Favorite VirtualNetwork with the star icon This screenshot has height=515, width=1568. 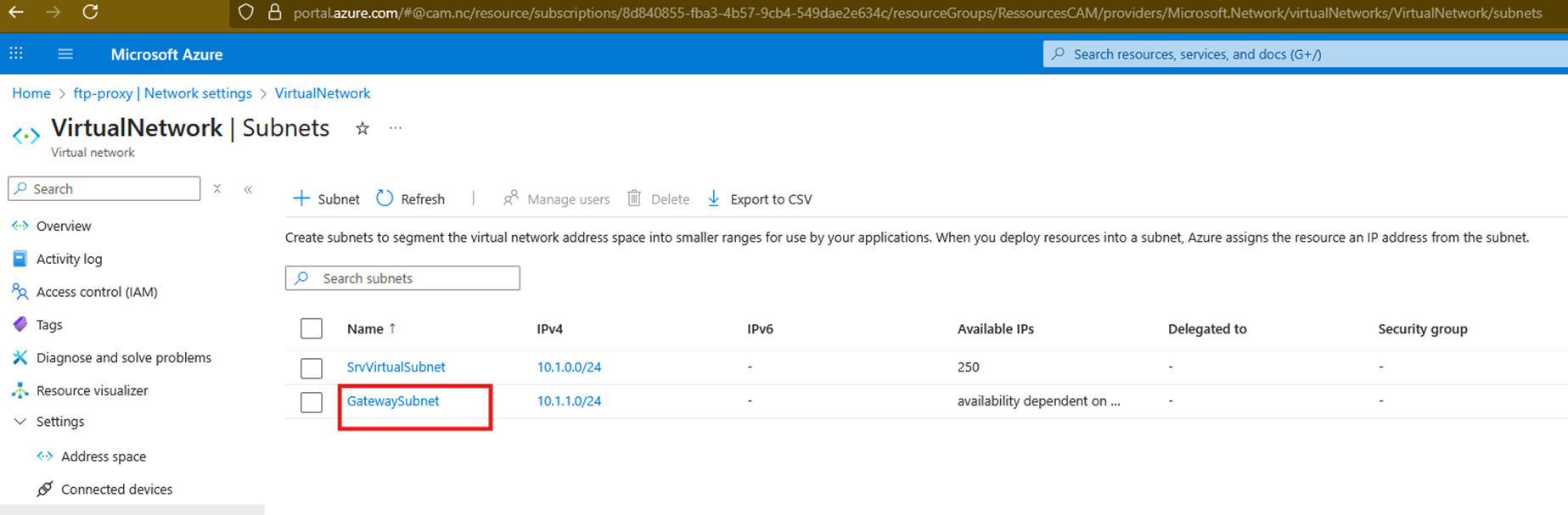pos(362,128)
